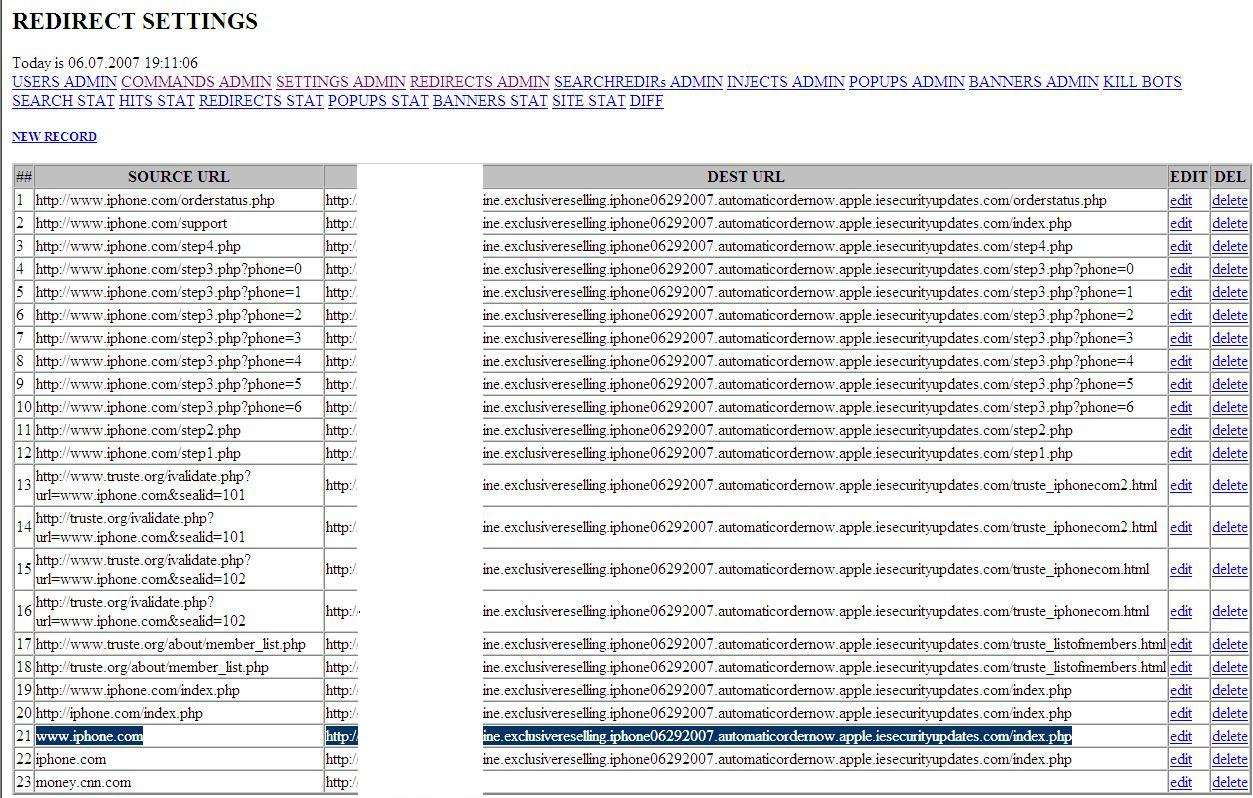Open the USERS ADMIN page
The height and width of the screenshot is (798, 1253).
[64, 82]
